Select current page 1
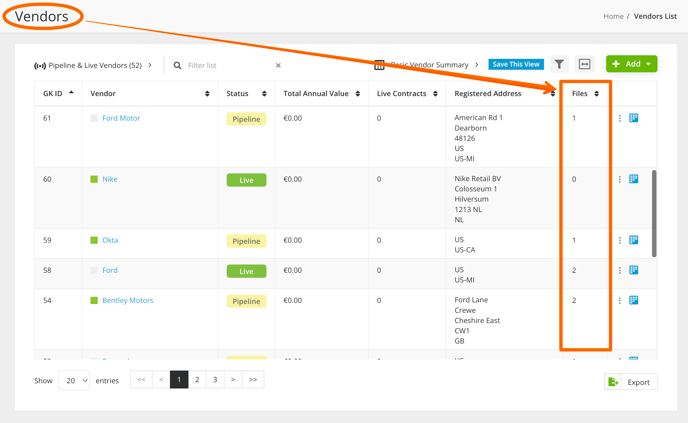The image size is (688, 423). point(179,380)
